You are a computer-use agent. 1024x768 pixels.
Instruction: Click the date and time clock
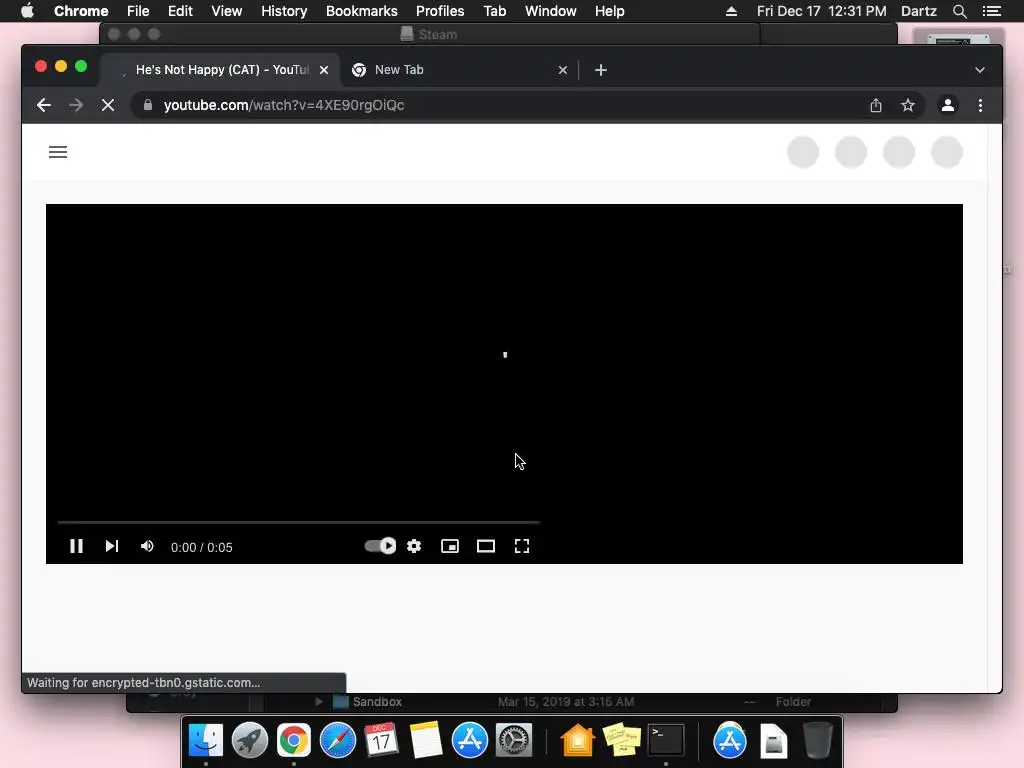click(822, 11)
